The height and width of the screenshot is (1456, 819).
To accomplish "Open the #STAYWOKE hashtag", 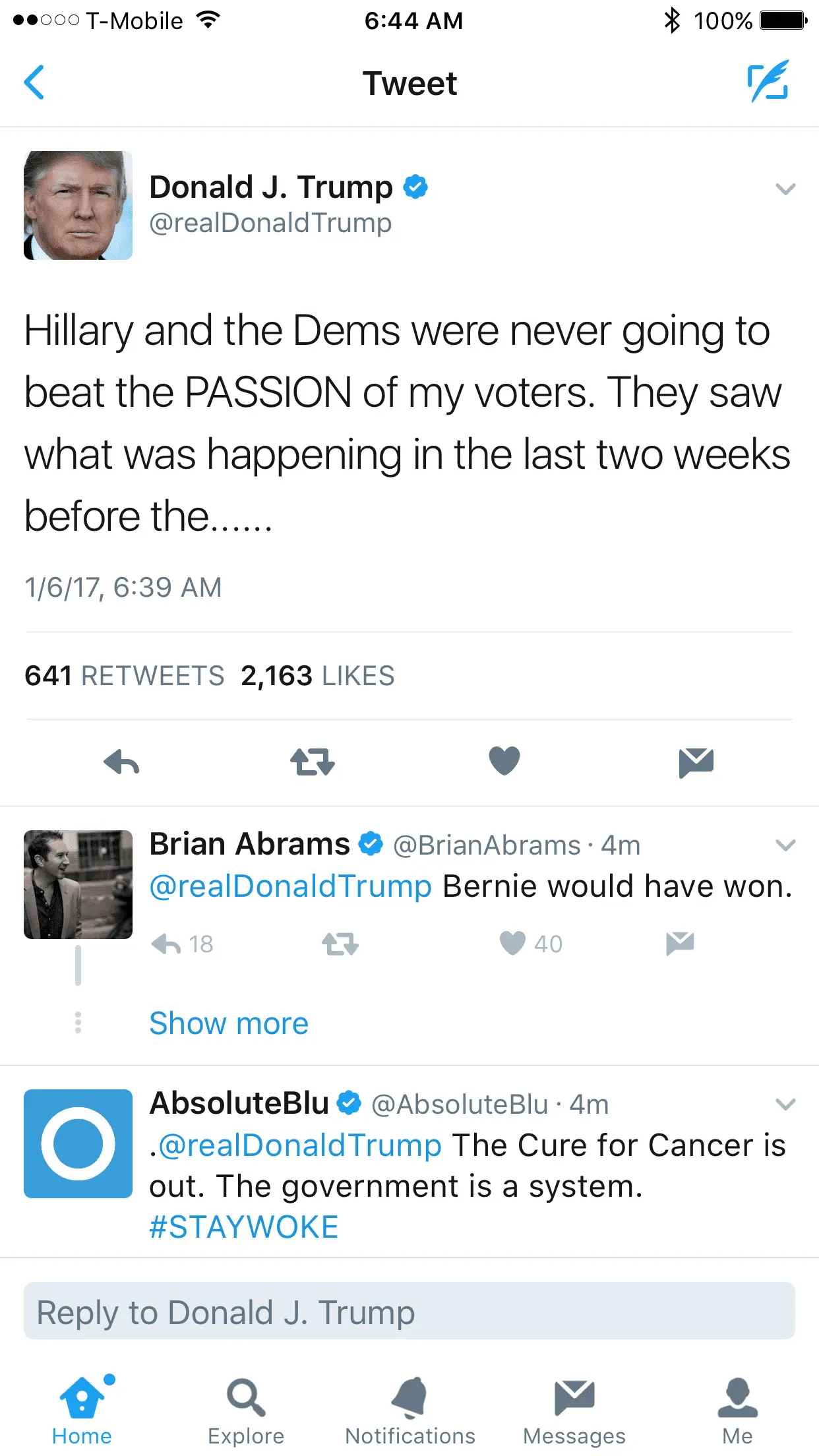I will (x=244, y=1227).
